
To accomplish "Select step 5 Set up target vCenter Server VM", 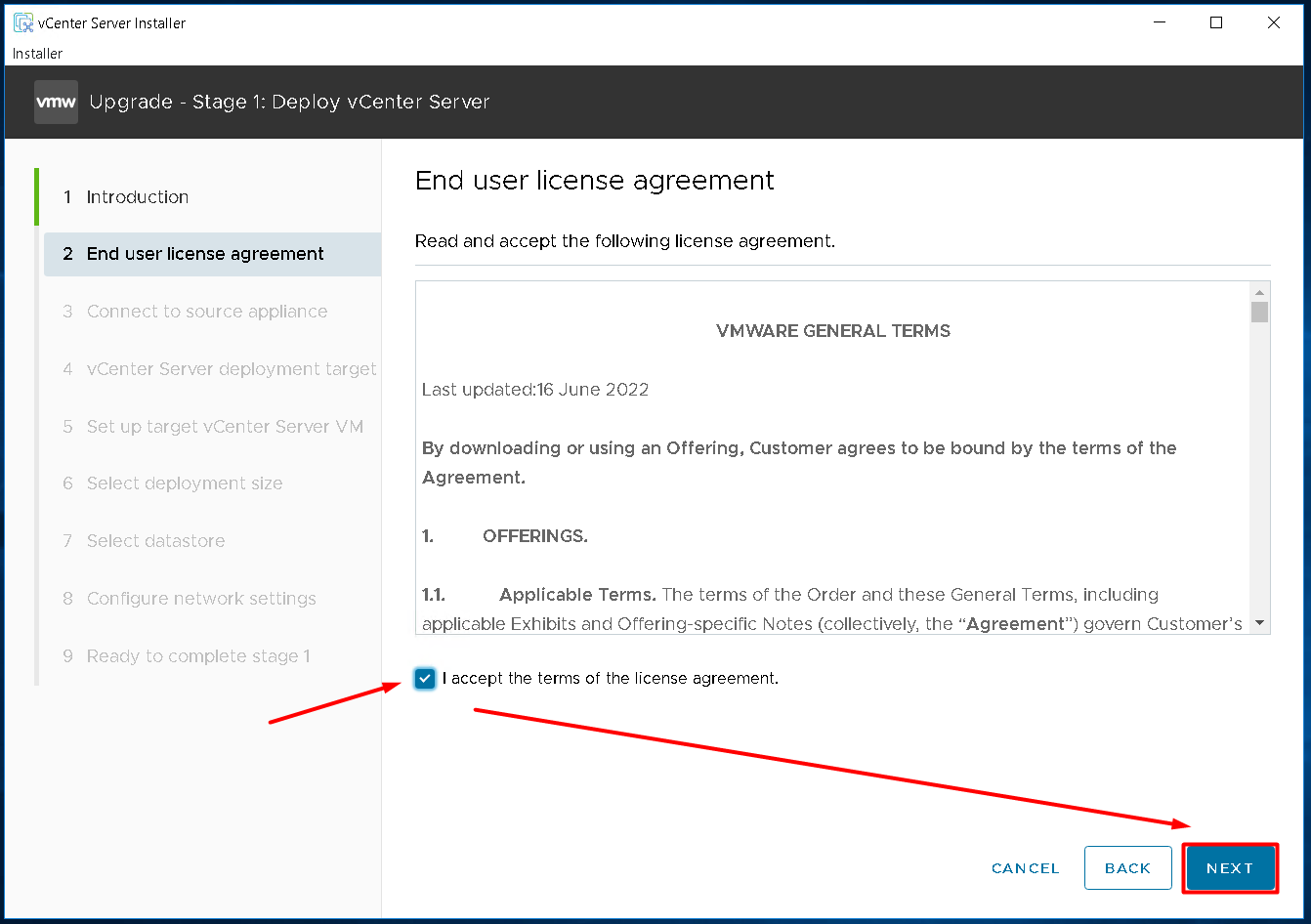I will pyautogui.click(x=212, y=427).
